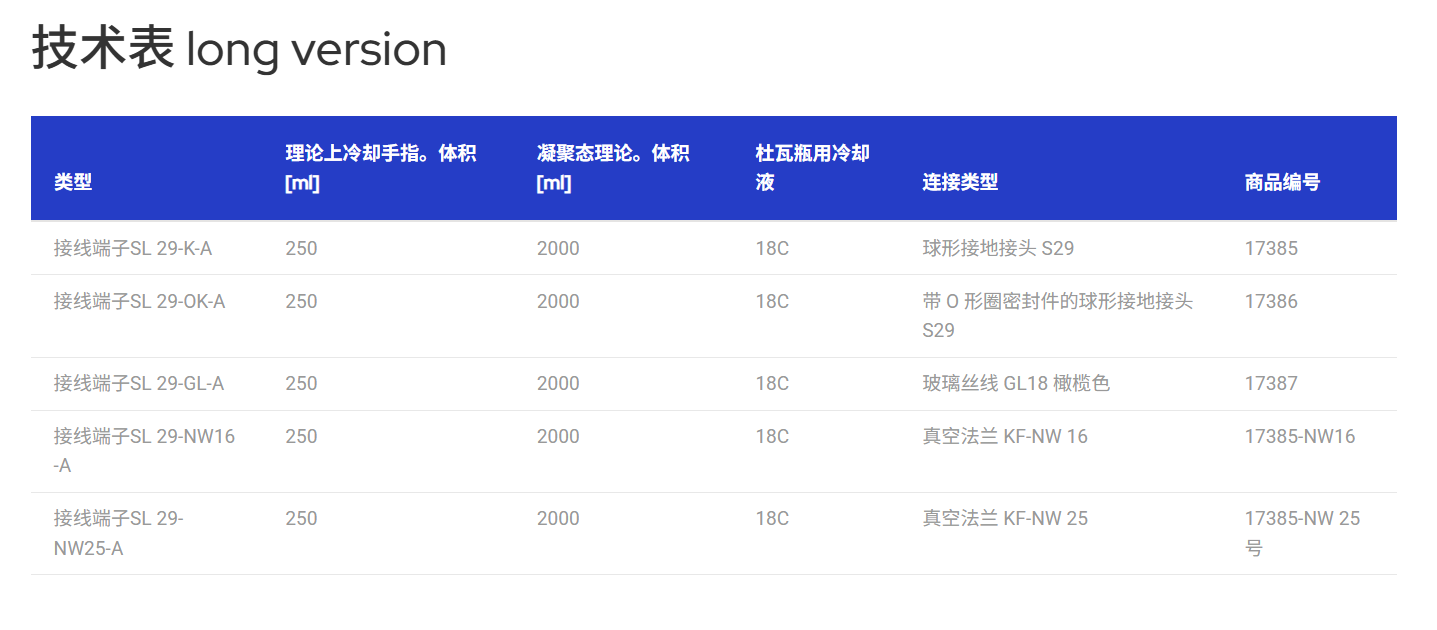Select the cell 接线端子SL 29-NW25-A
This screenshot has height=630, width=1437.
click(x=119, y=533)
